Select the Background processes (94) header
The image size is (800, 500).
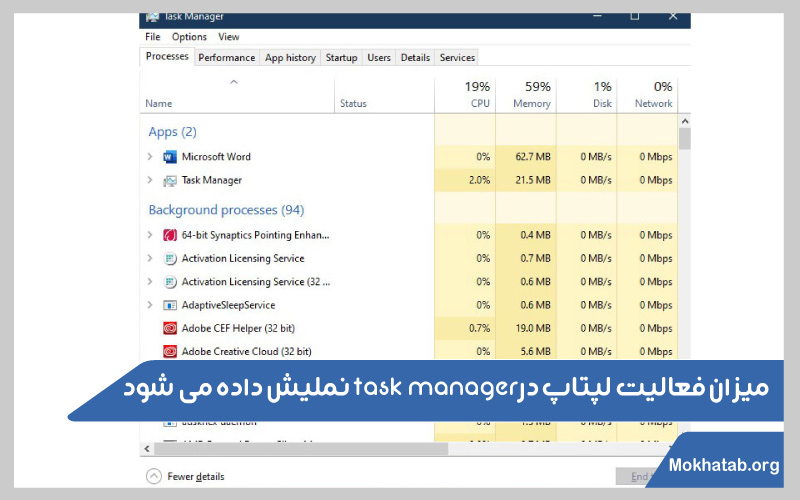click(x=226, y=210)
